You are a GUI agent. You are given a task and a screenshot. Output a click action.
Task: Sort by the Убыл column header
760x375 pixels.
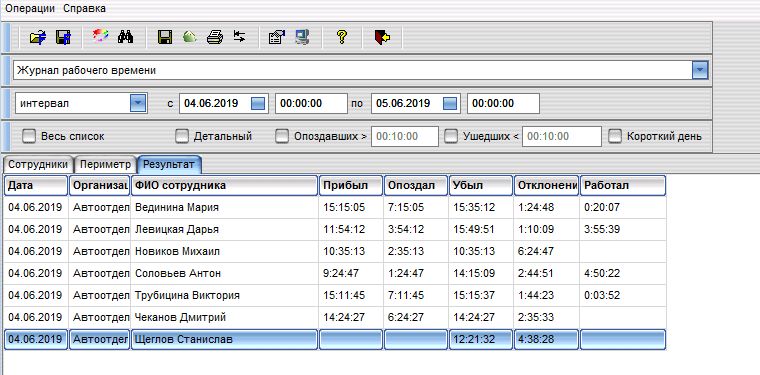coord(481,186)
